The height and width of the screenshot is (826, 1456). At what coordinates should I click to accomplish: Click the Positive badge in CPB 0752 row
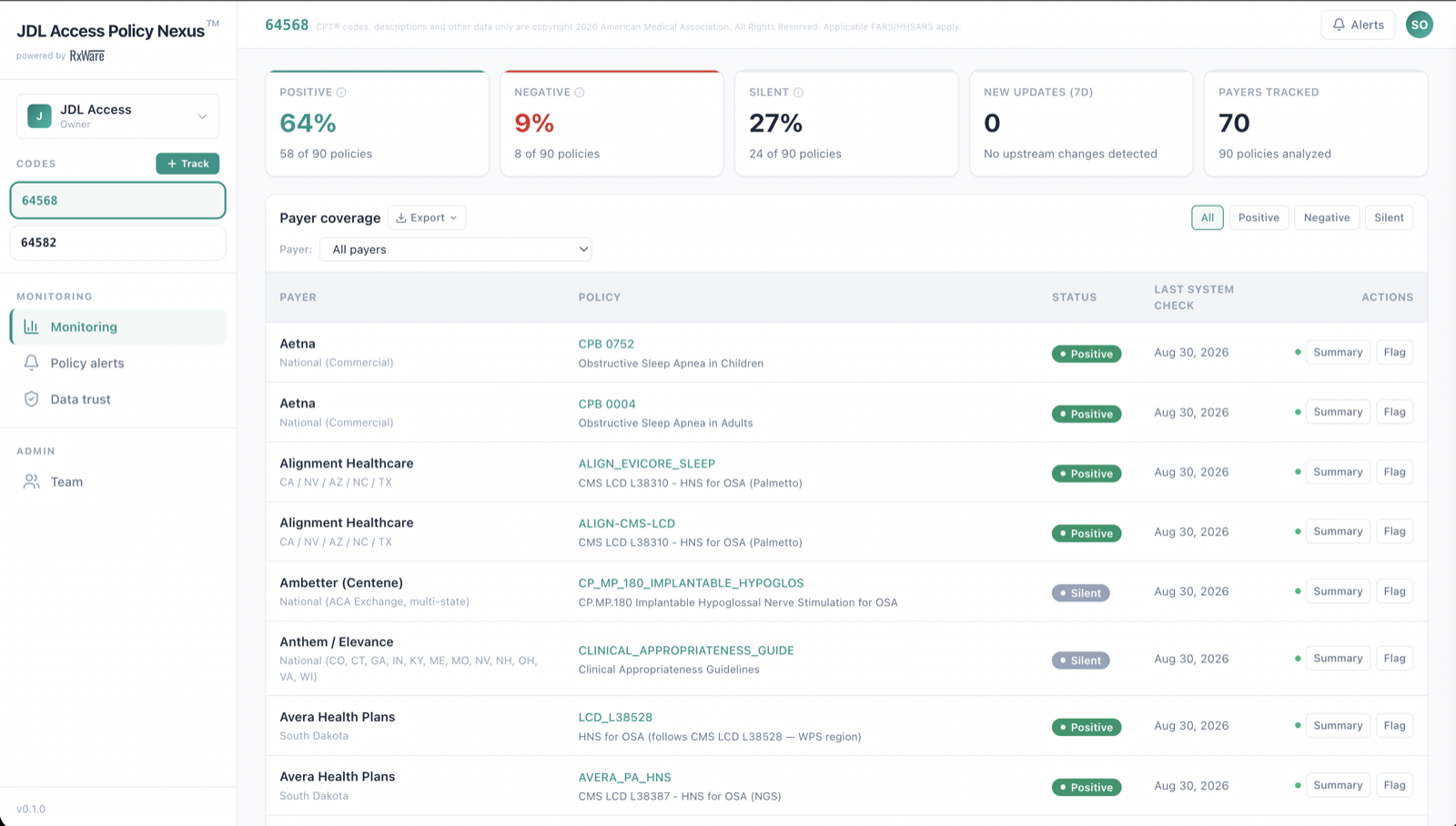point(1087,354)
